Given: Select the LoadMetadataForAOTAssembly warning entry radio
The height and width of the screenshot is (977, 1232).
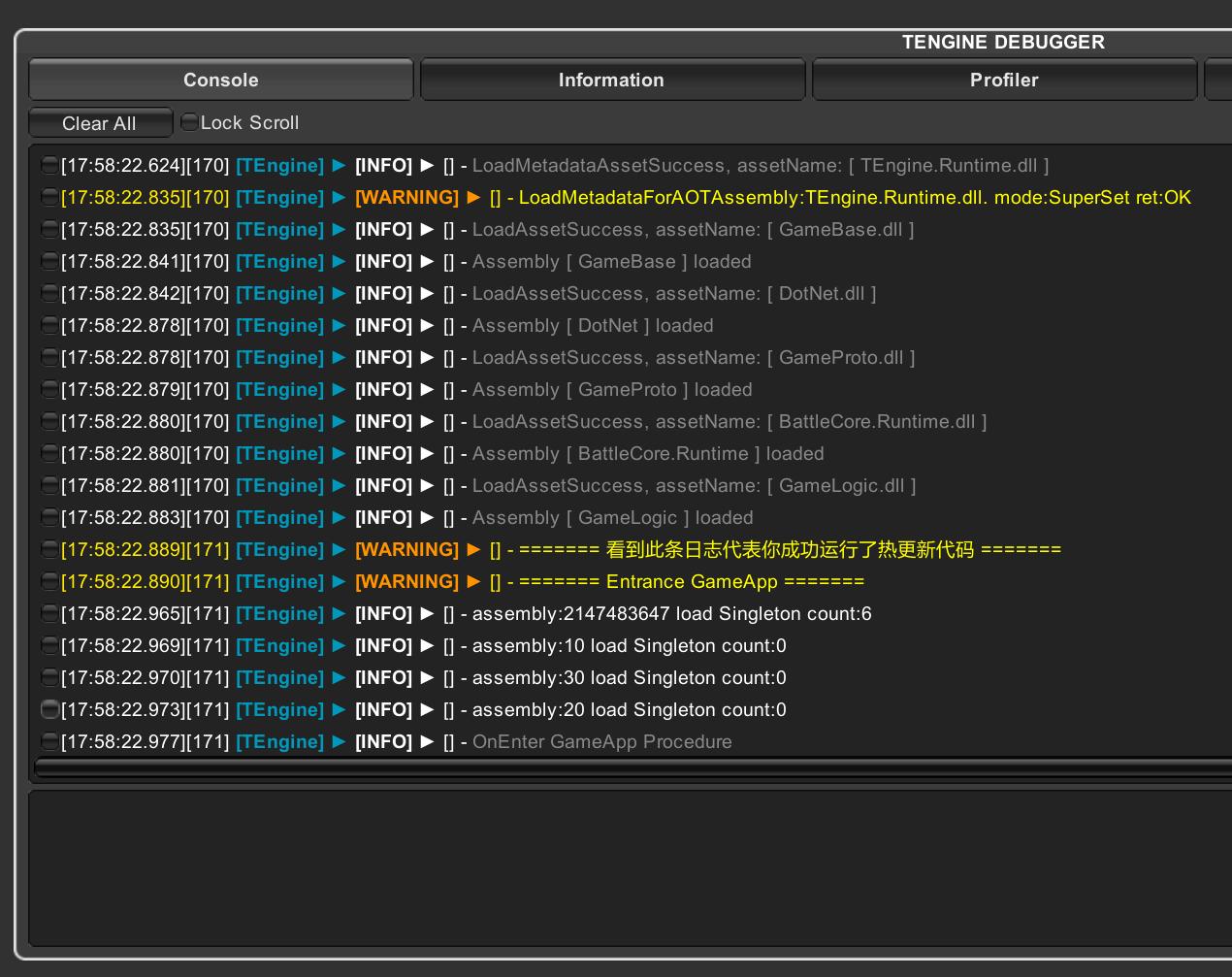Looking at the screenshot, I should tap(49, 197).
